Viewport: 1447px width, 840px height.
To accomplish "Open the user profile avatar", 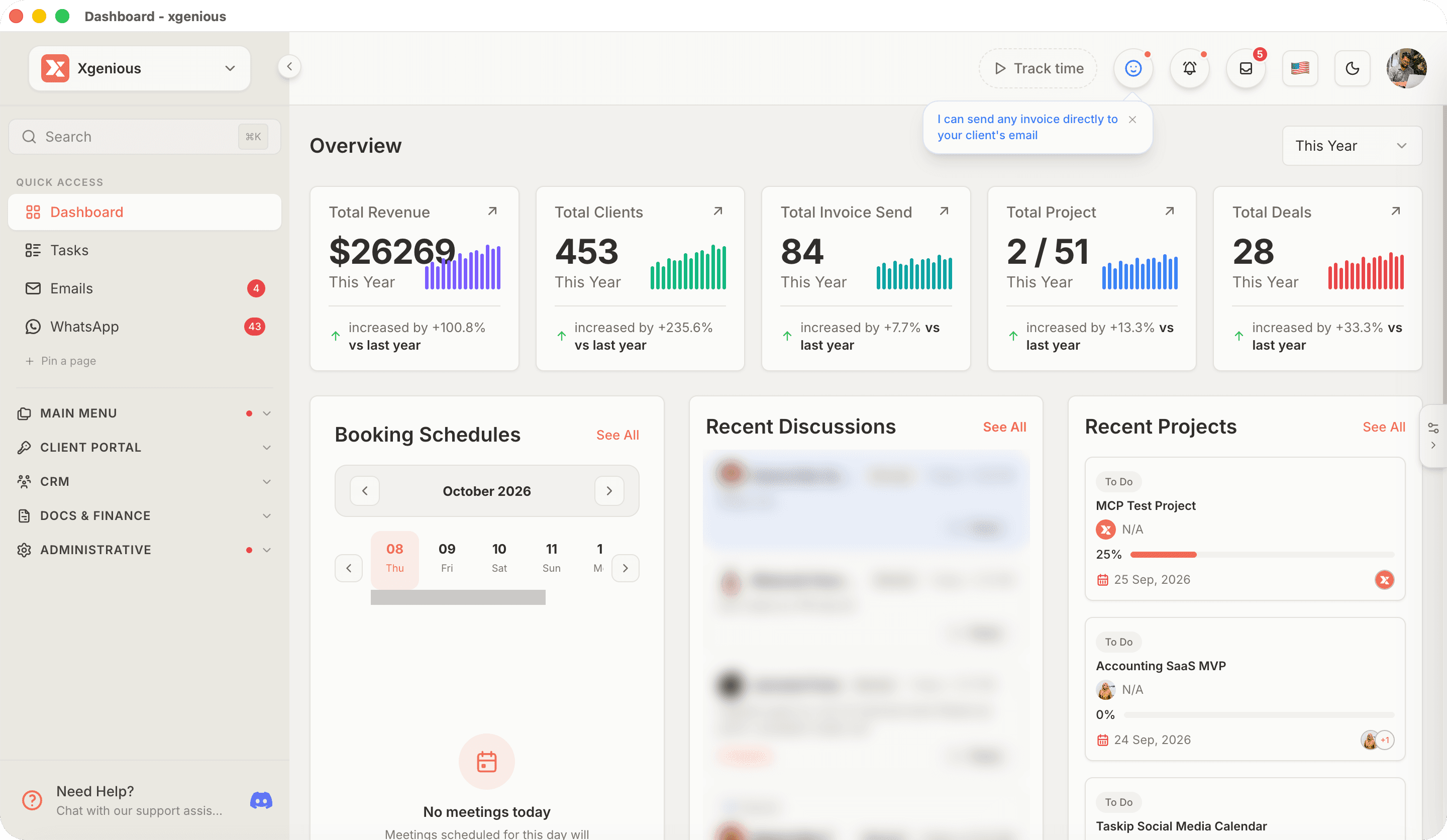I will (1406, 68).
